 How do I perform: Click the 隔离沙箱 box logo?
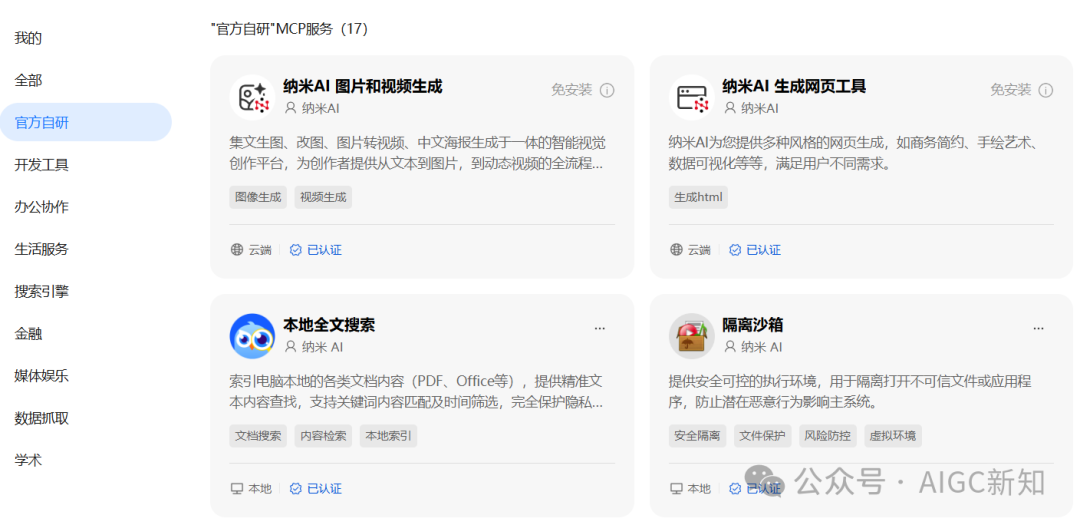coord(692,336)
